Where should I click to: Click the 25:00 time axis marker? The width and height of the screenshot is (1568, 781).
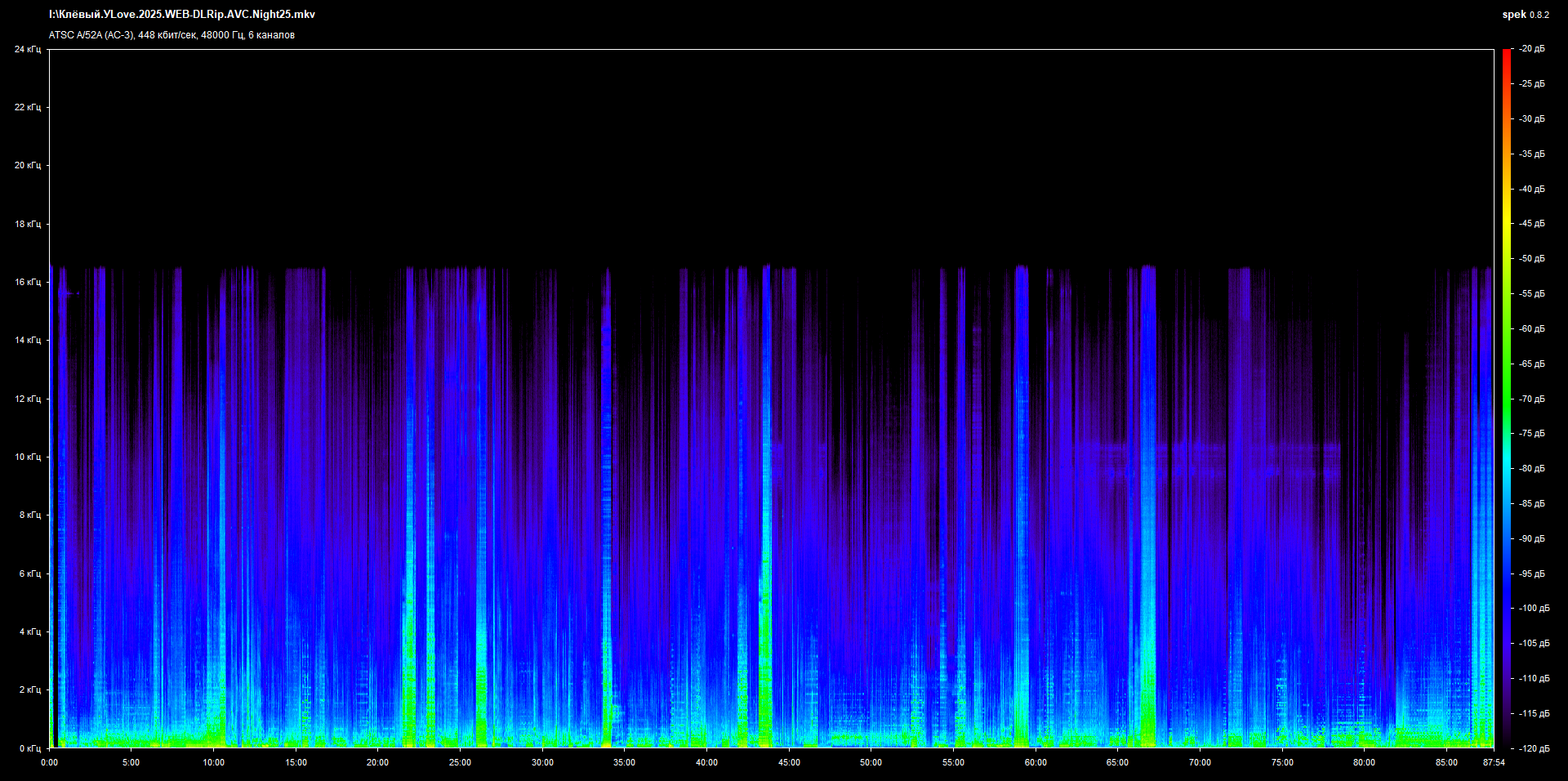pyautogui.click(x=460, y=762)
